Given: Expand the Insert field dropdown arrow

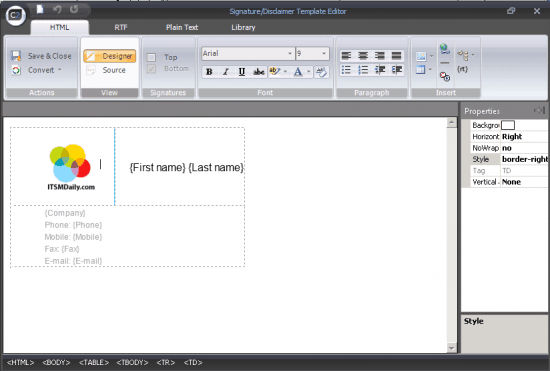Looking at the screenshot, I should (x=473, y=55).
